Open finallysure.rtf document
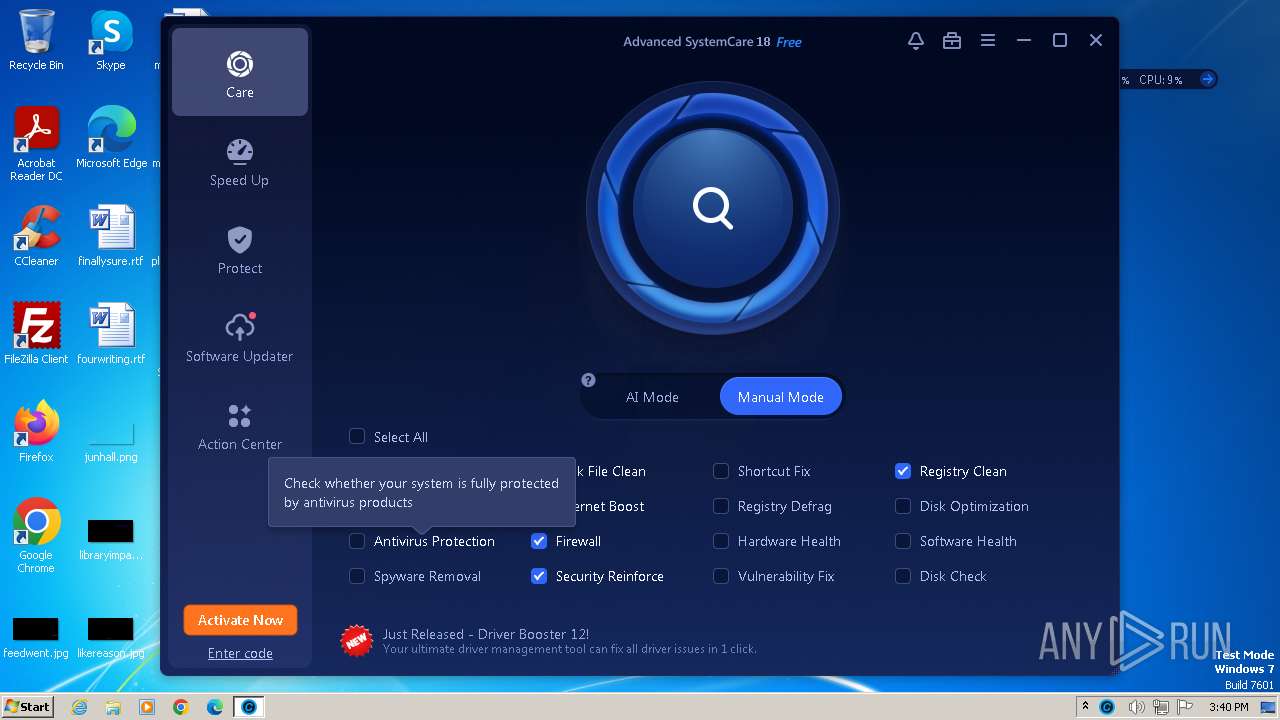This screenshot has height=720, width=1280. pos(111,236)
